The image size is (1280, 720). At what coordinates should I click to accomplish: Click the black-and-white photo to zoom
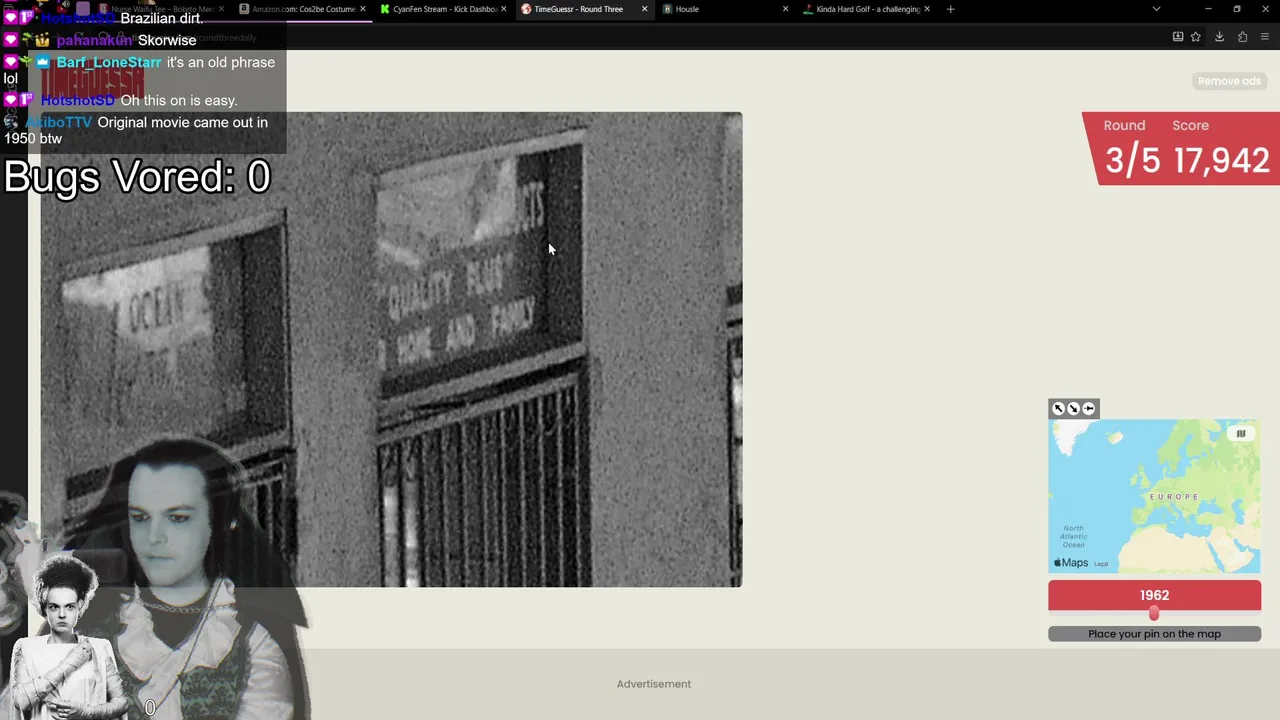coord(391,349)
